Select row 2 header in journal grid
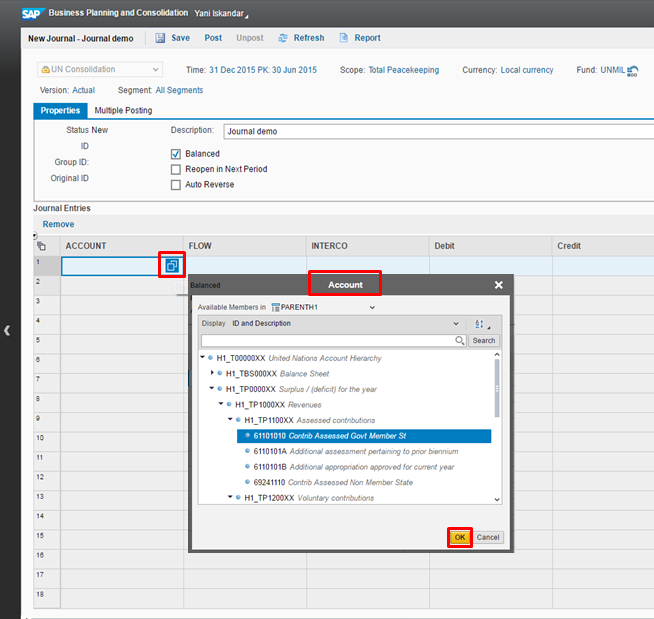The width and height of the screenshot is (654, 619). (47, 285)
